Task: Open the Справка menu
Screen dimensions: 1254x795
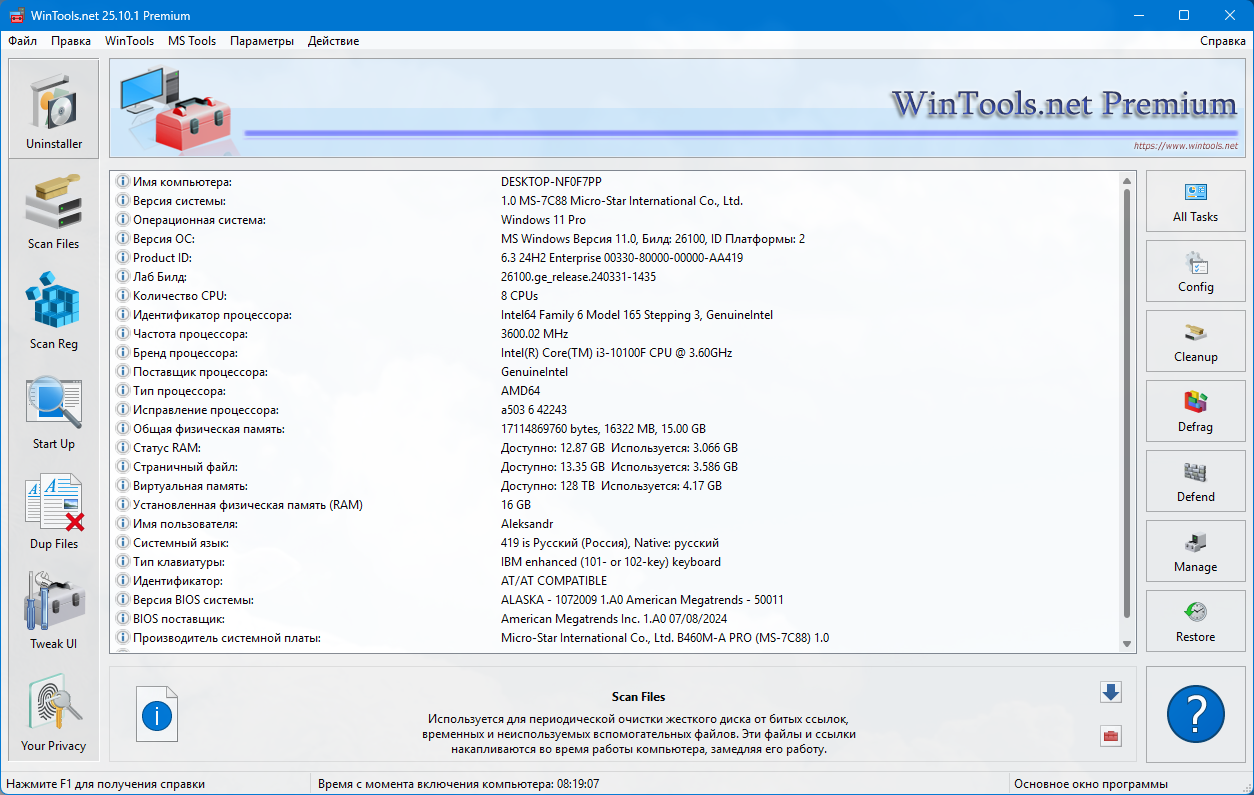Action: [1222, 41]
